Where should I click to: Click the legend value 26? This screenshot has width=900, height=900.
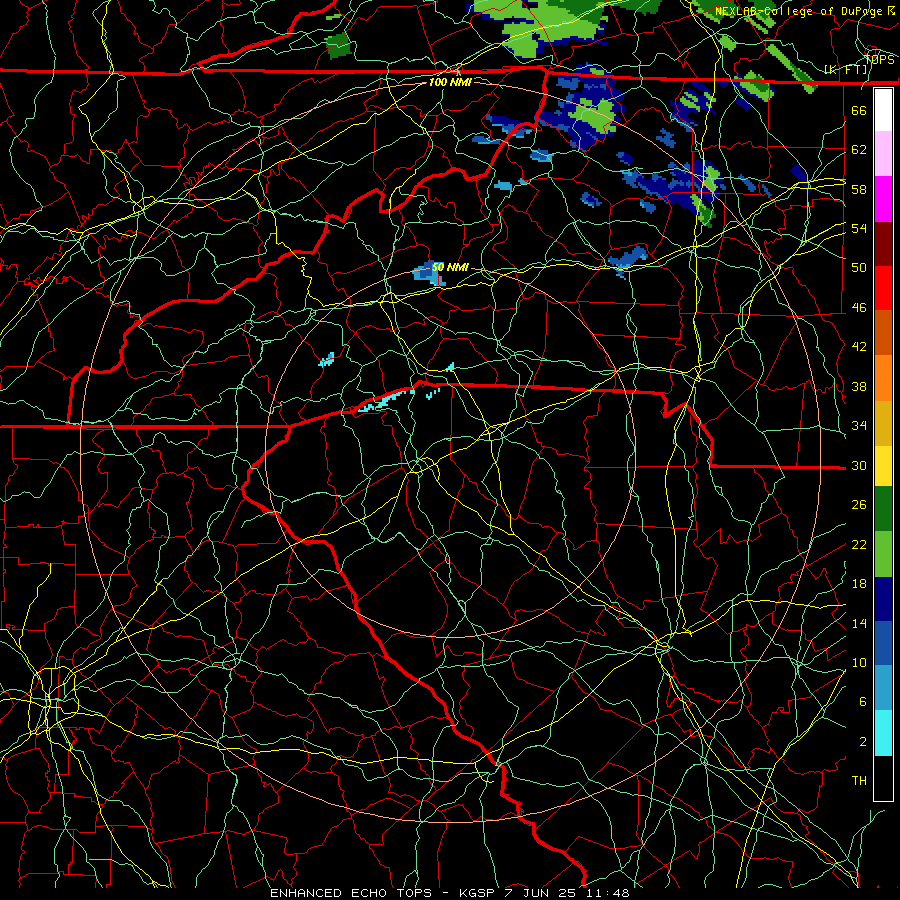(x=859, y=505)
